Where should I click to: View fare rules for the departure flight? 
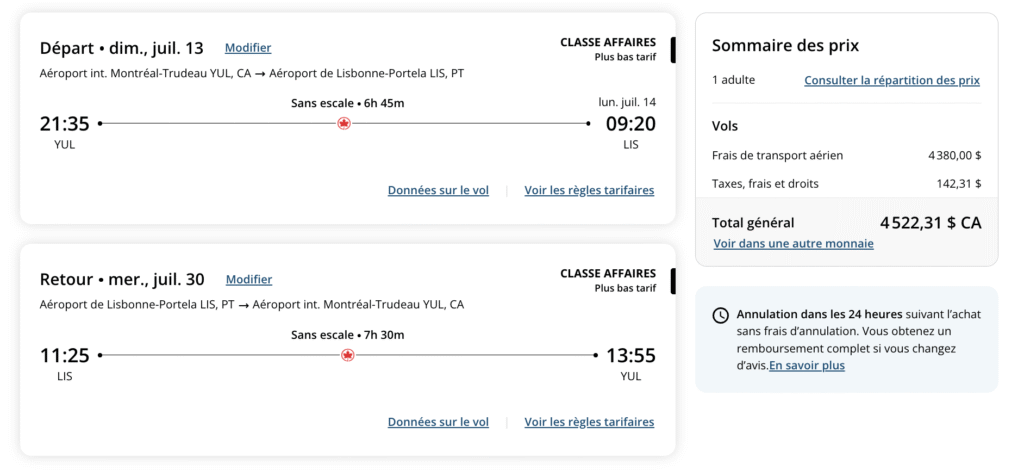coord(589,190)
